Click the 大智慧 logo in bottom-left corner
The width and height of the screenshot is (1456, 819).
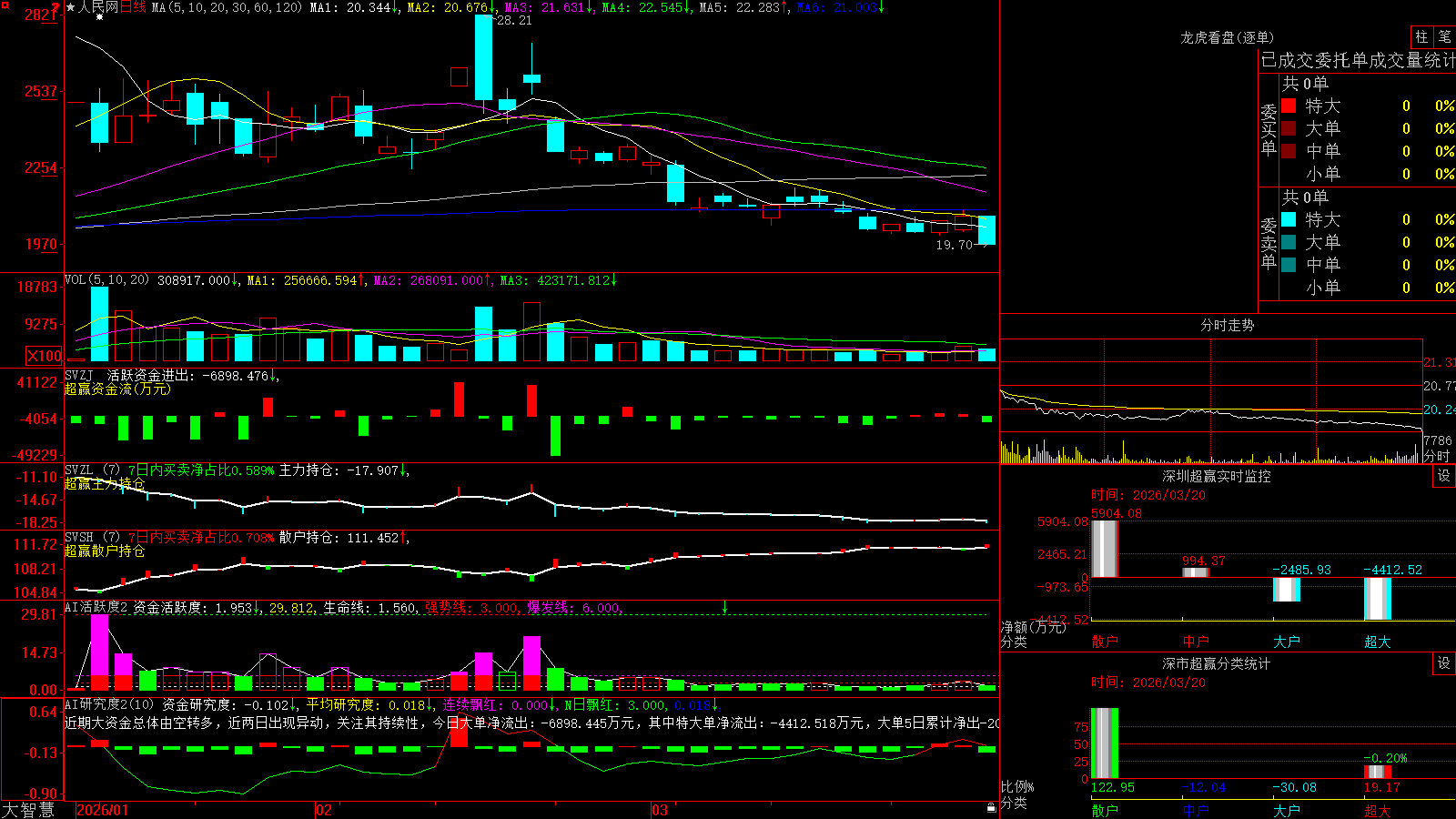tap(28, 810)
